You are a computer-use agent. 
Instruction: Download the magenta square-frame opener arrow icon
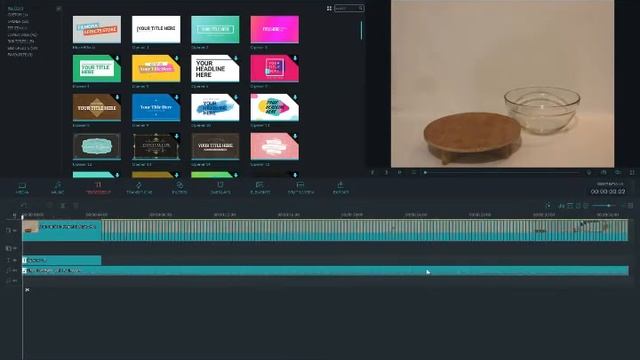(x=295, y=58)
